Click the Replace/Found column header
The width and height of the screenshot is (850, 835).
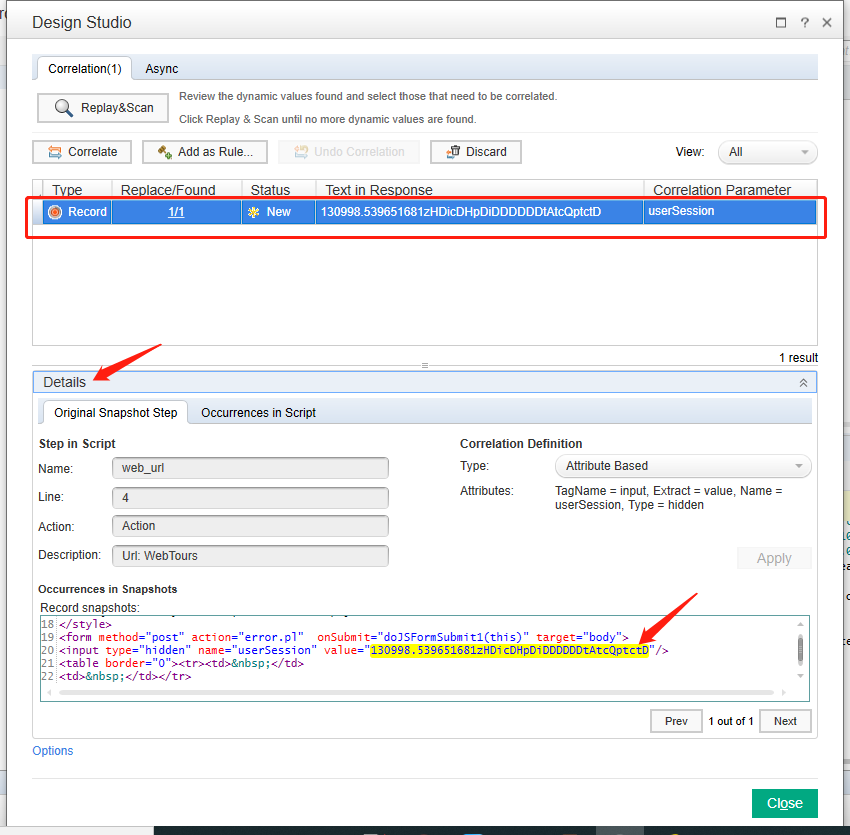[x=177, y=190]
